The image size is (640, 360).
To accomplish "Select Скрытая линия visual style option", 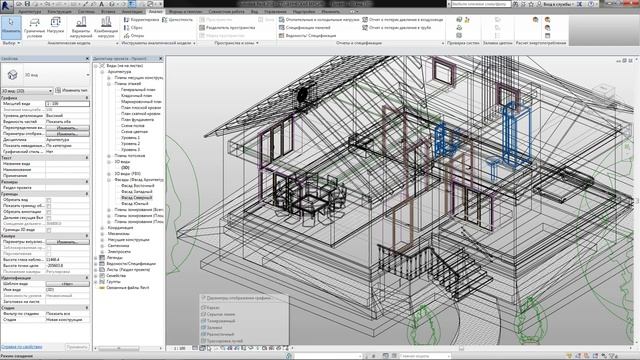I will (x=218, y=314).
